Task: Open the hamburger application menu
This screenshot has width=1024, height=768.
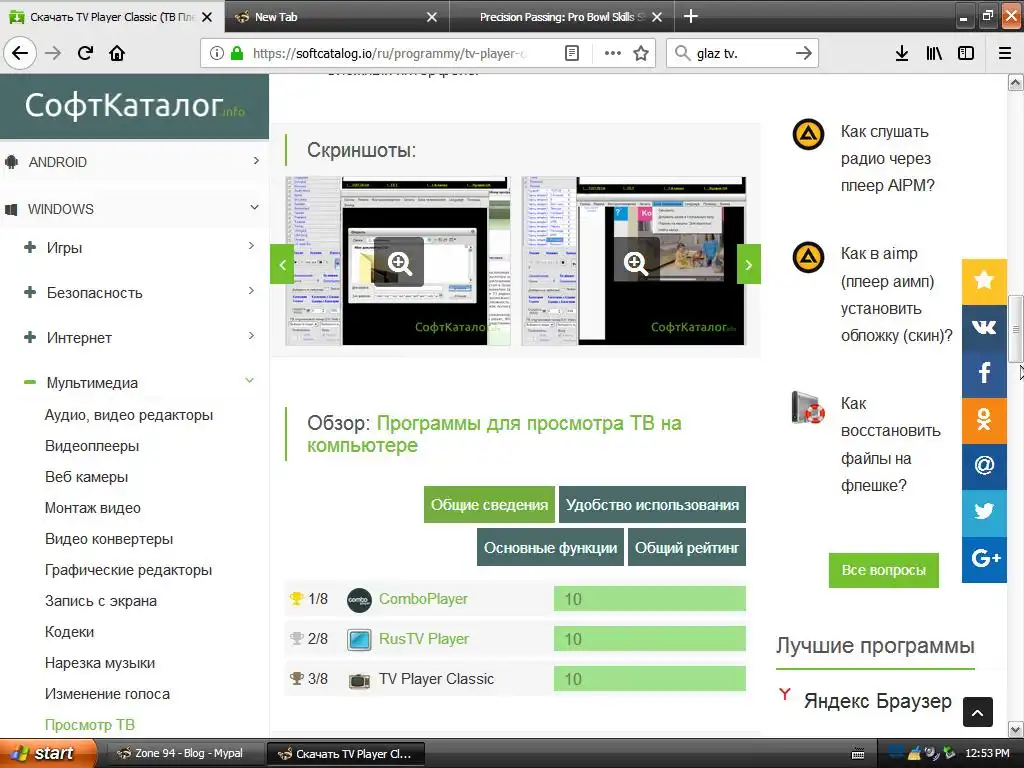Action: click(1005, 53)
